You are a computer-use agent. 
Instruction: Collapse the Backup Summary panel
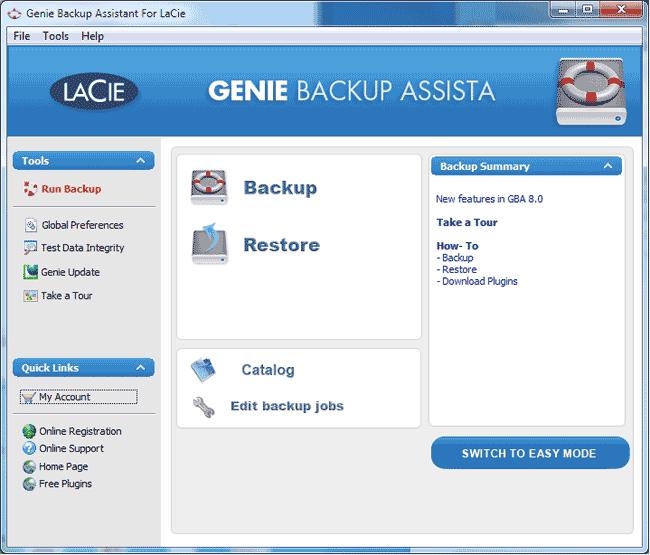coord(607,166)
